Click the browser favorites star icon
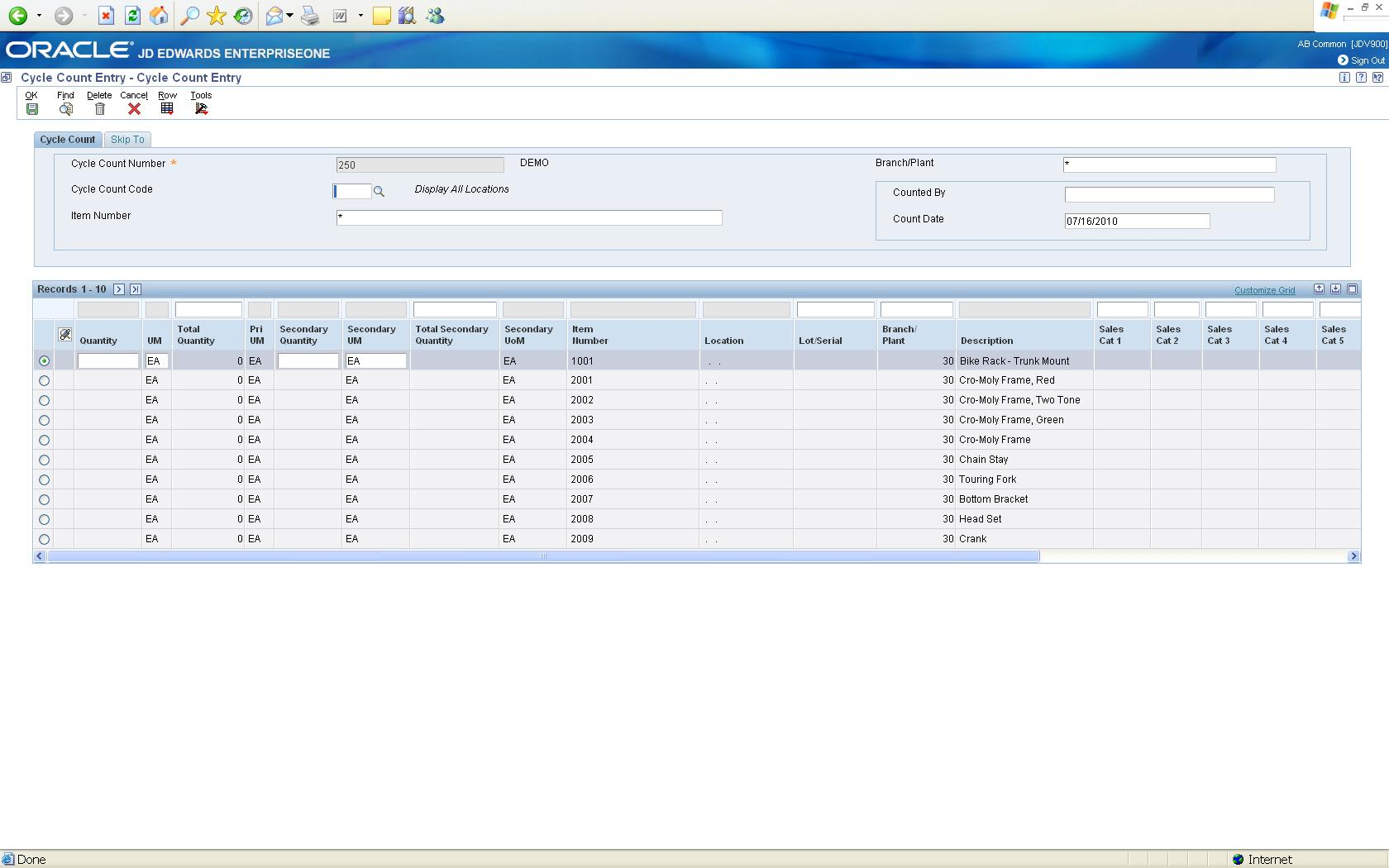 click(217, 16)
